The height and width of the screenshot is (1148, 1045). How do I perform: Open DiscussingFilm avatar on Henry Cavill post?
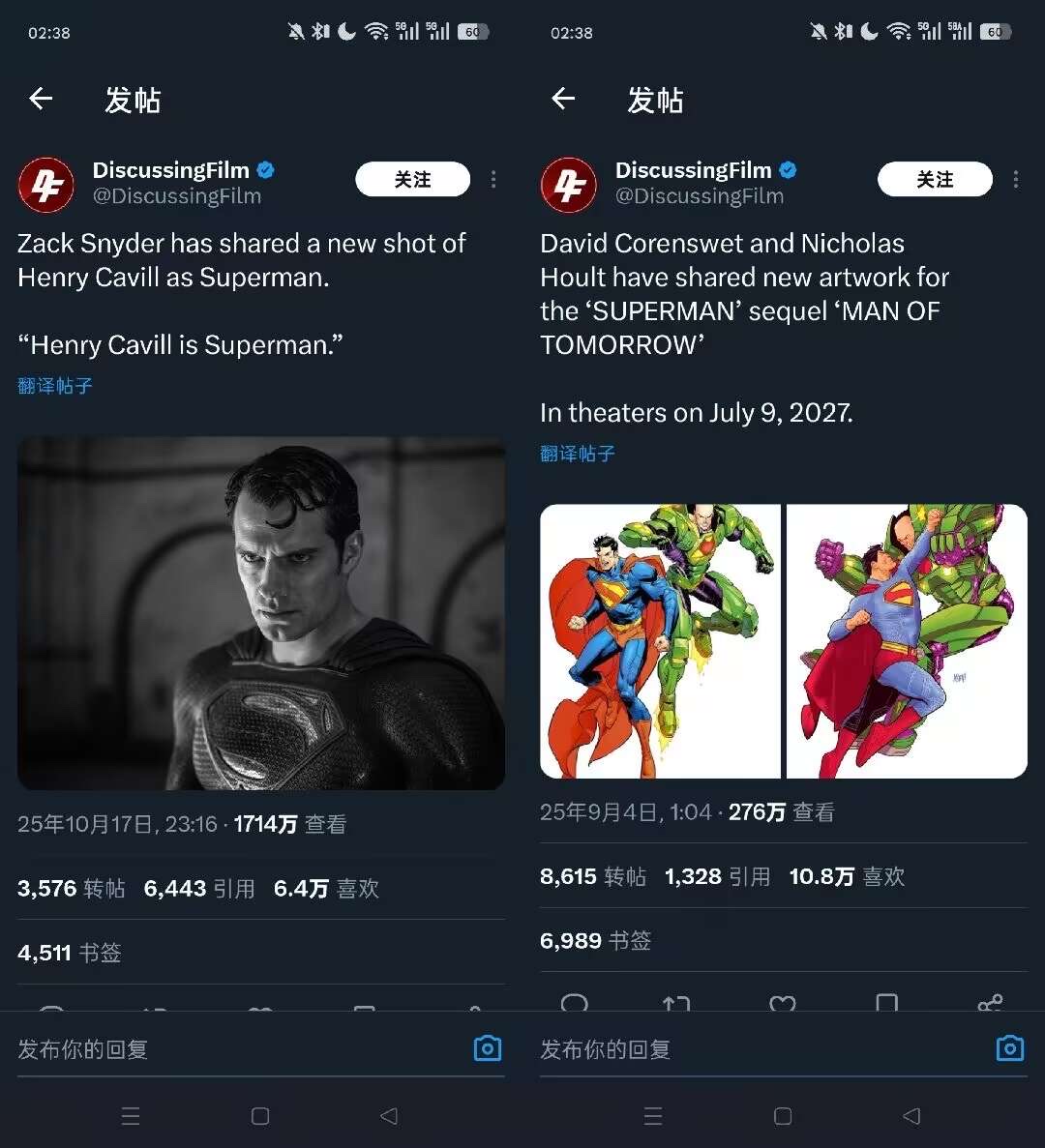point(45,184)
